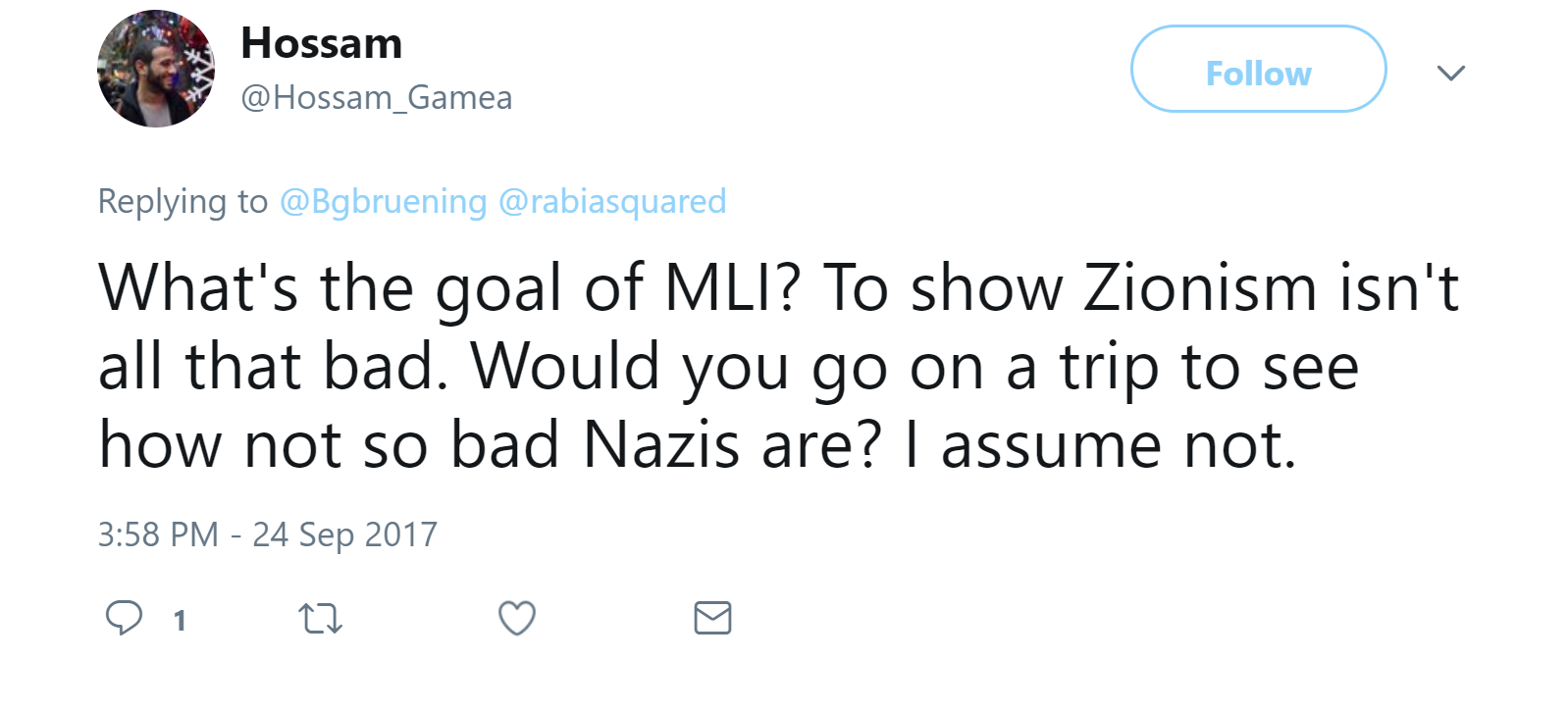The height and width of the screenshot is (711, 1568).
Task: Click the 3:58 PM time in the timestamp
Action: [x=158, y=534]
